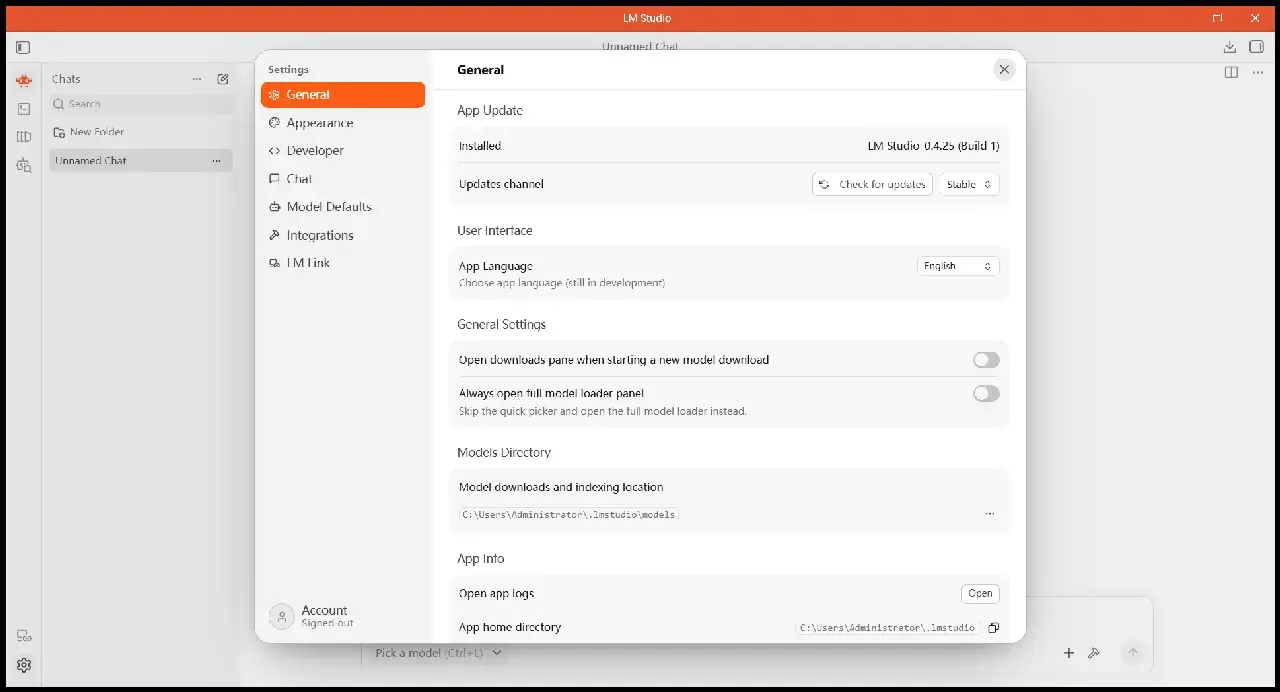Viewport: 1280px width, 692px height.
Task: Open the Developer terminal icon in sidebar
Action: (x=24, y=109)
